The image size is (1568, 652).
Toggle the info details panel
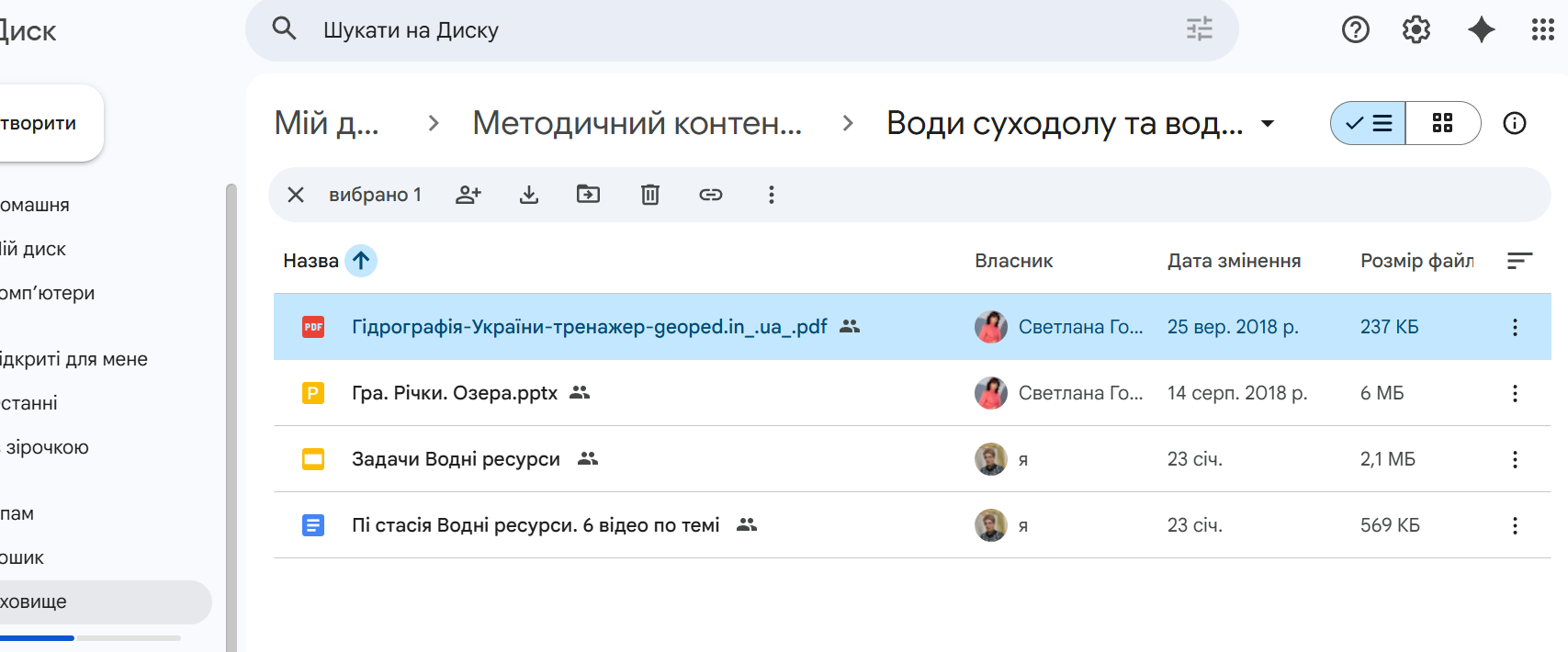click(1515, 123)
